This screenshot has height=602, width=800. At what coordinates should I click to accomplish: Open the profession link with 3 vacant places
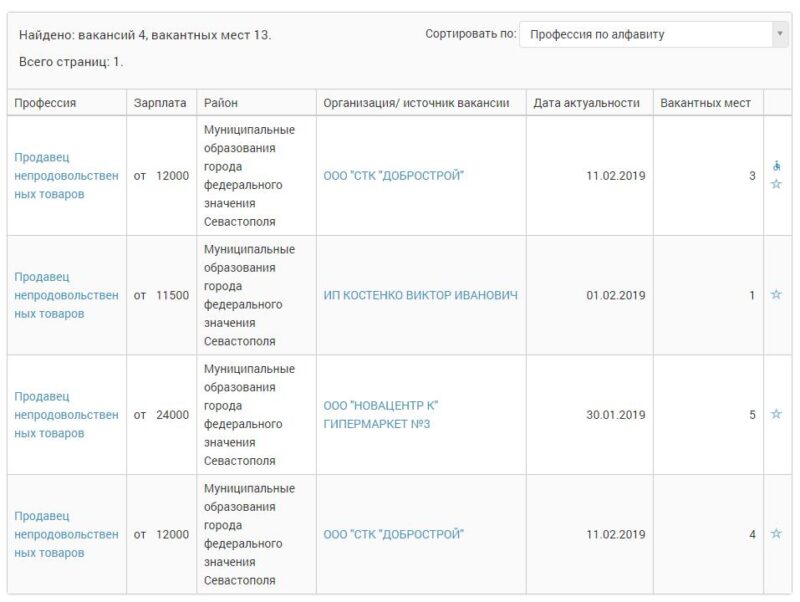point(66,175)
